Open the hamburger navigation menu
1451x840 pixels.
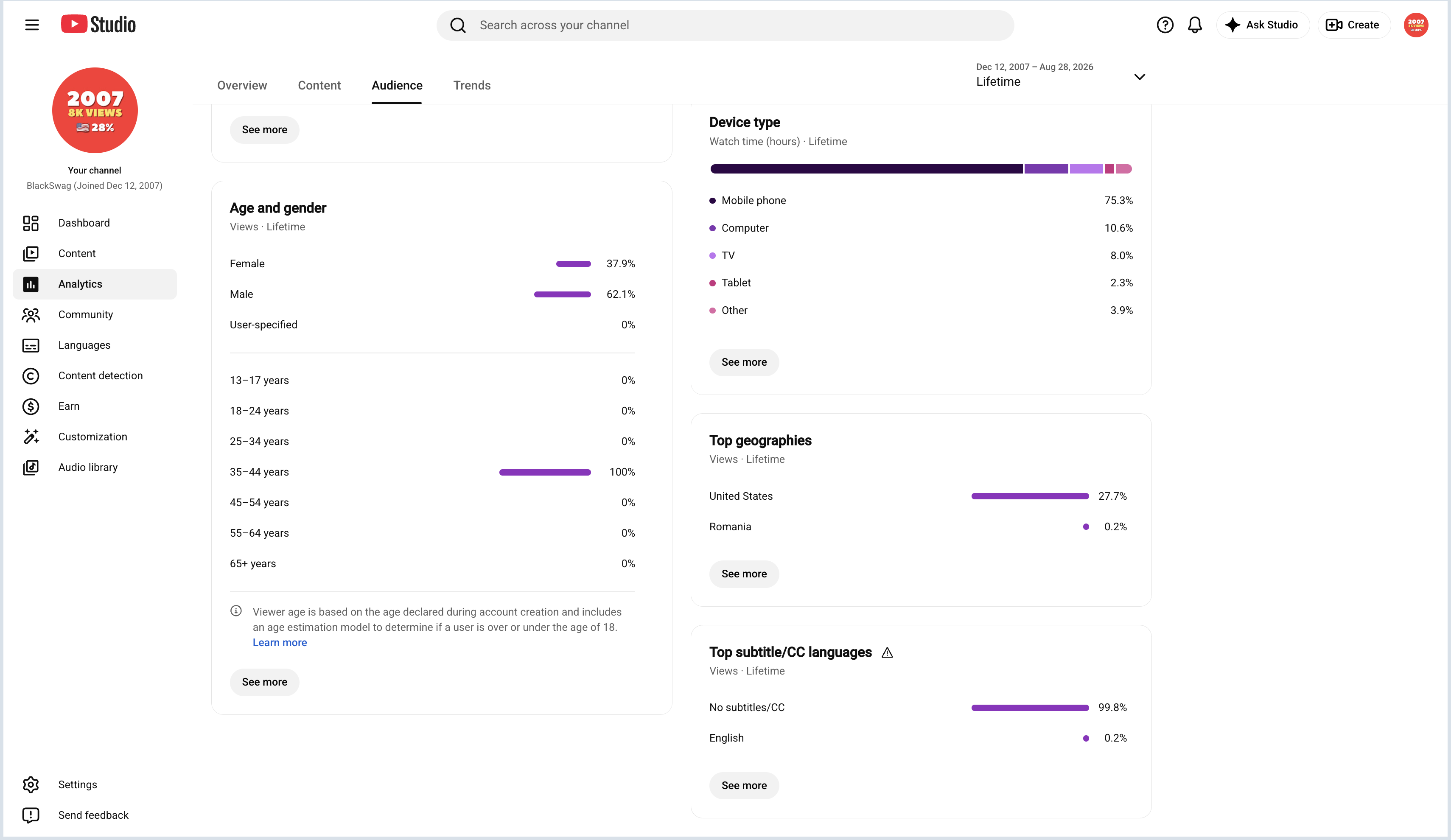click(x=32, y=25)
